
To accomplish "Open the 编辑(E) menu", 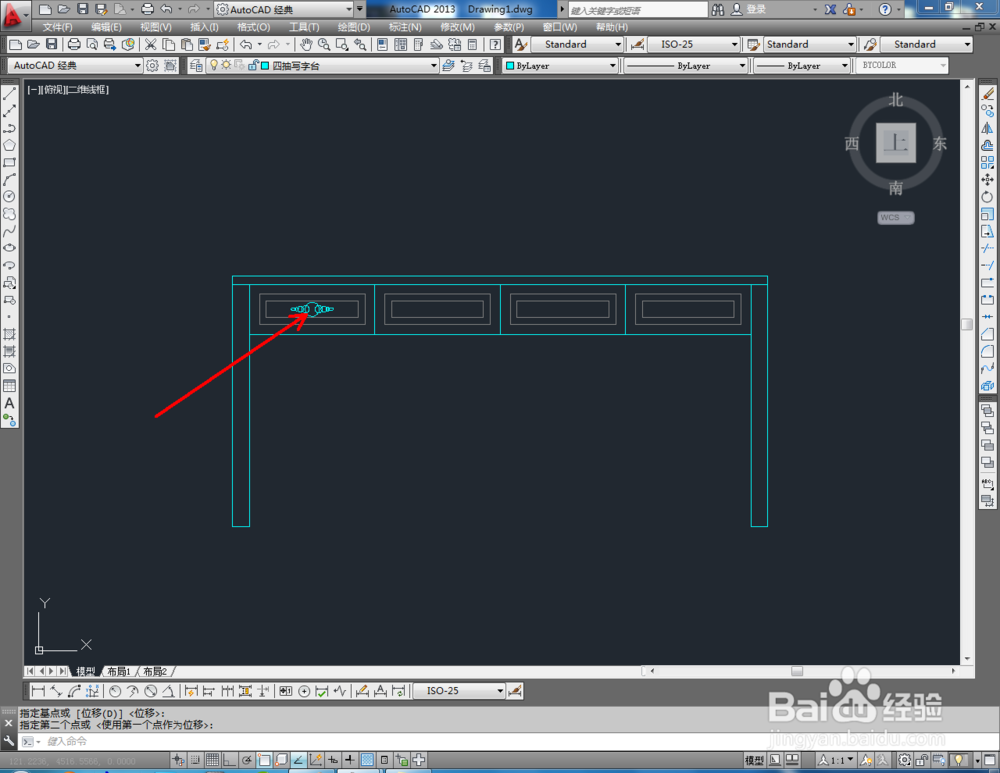I will 106,27.
